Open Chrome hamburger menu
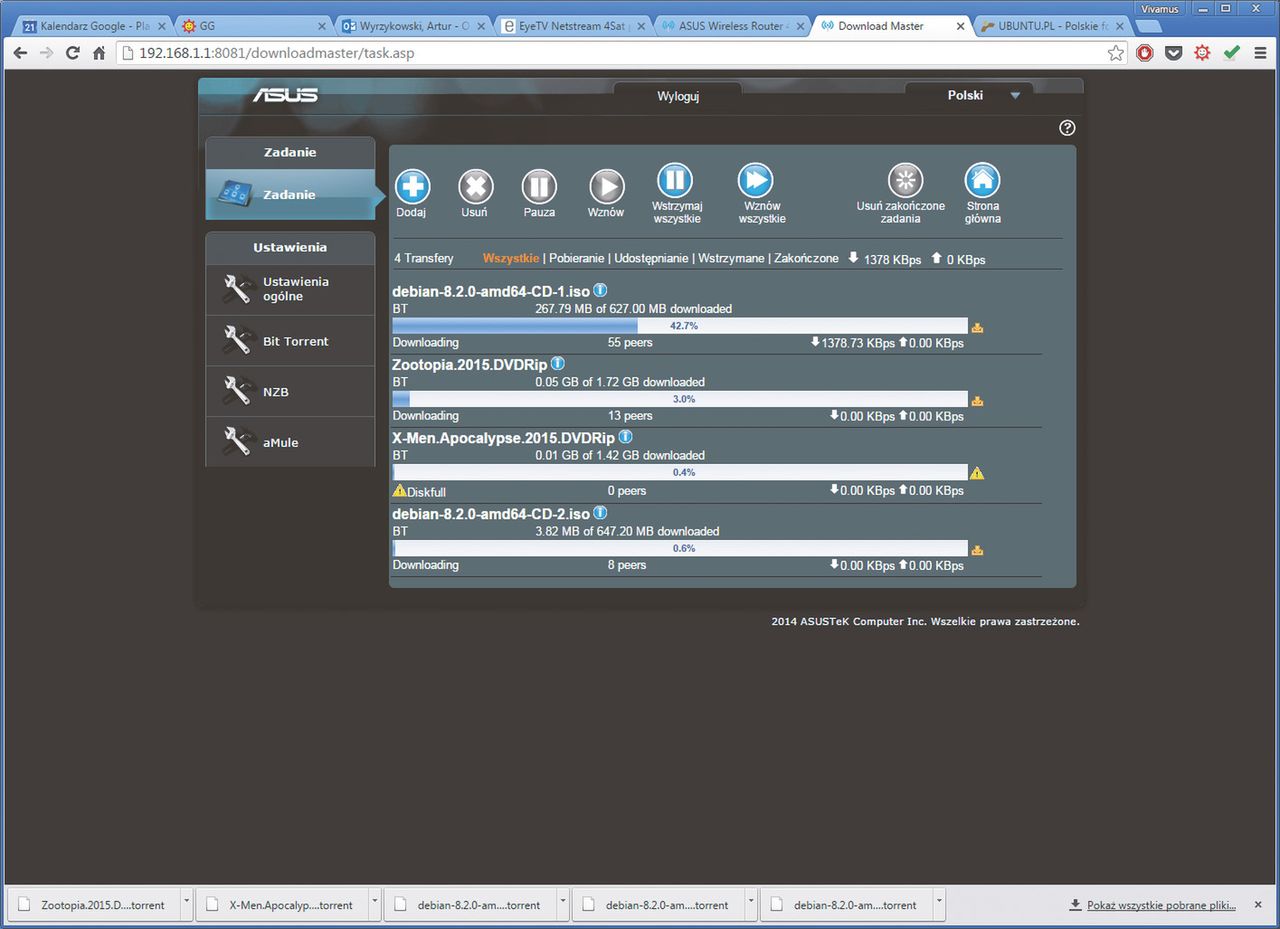 click(1260, 53)
